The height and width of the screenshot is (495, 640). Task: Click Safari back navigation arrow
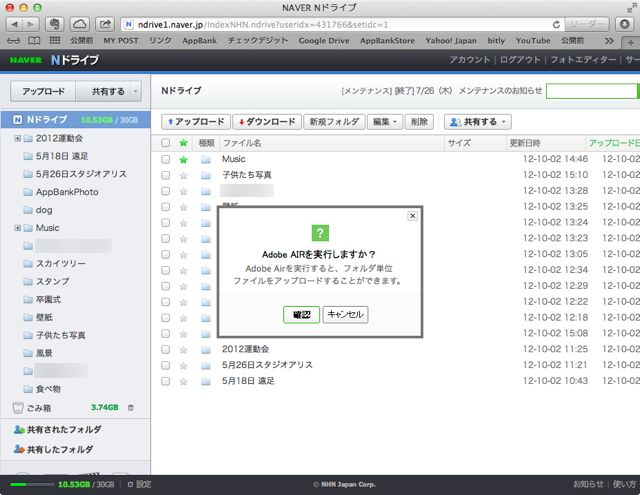click(x=14, y=24)
